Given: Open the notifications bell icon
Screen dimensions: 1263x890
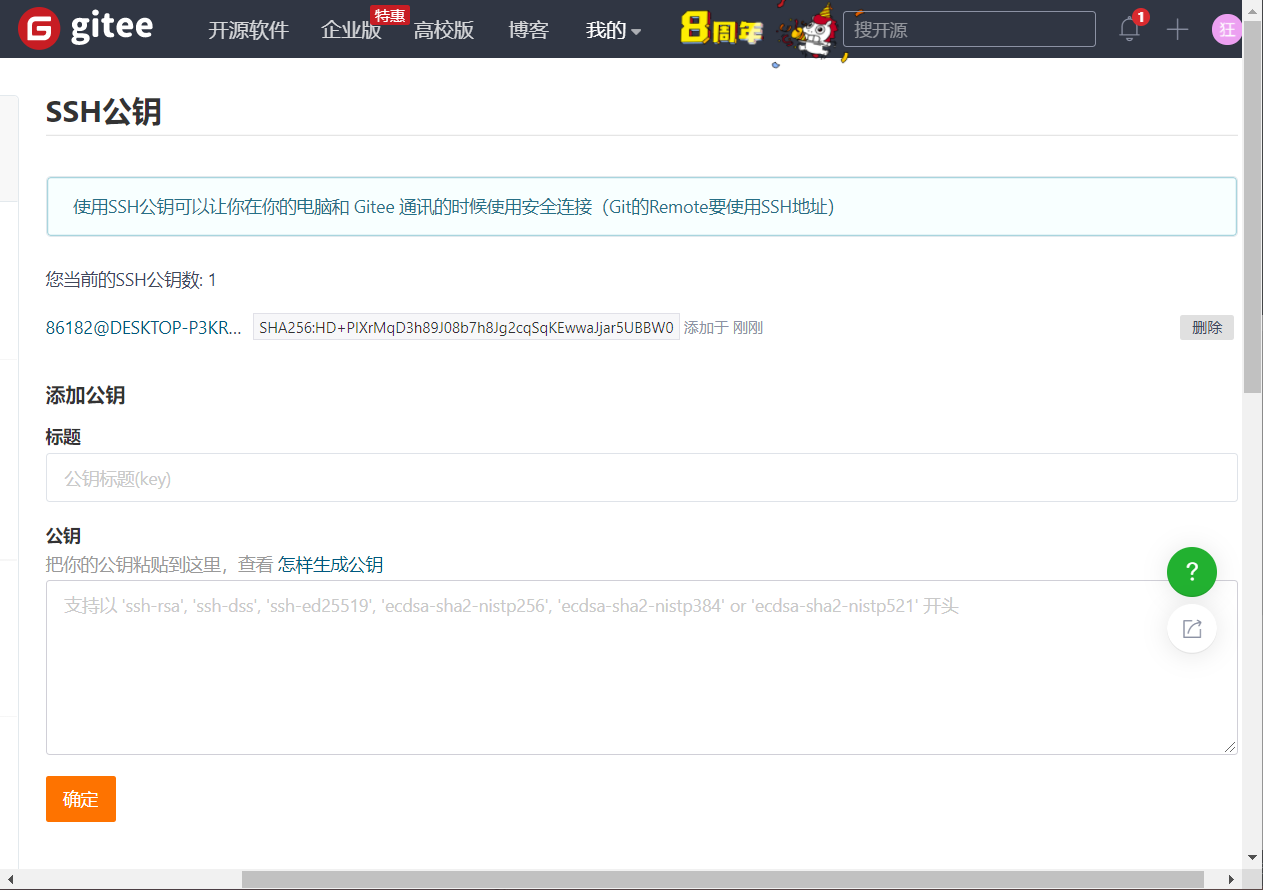Looking at the screenshot, I should [x=1130, y=28].
